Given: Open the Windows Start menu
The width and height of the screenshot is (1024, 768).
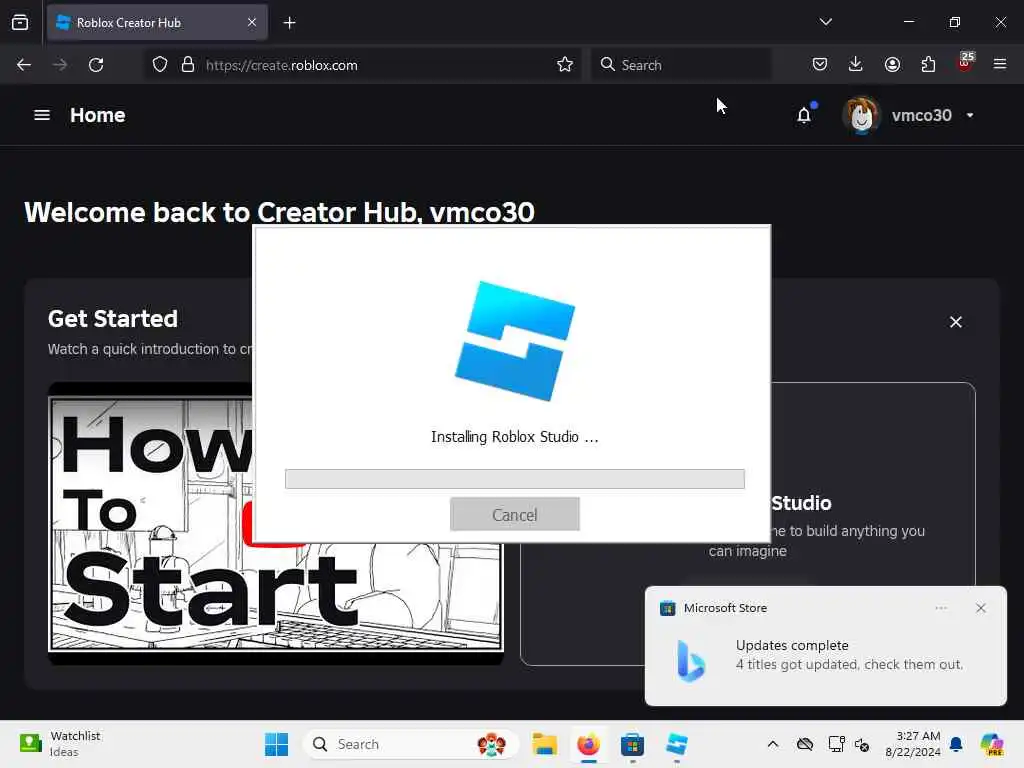Looking at the screenshot, I should (276, 744).
